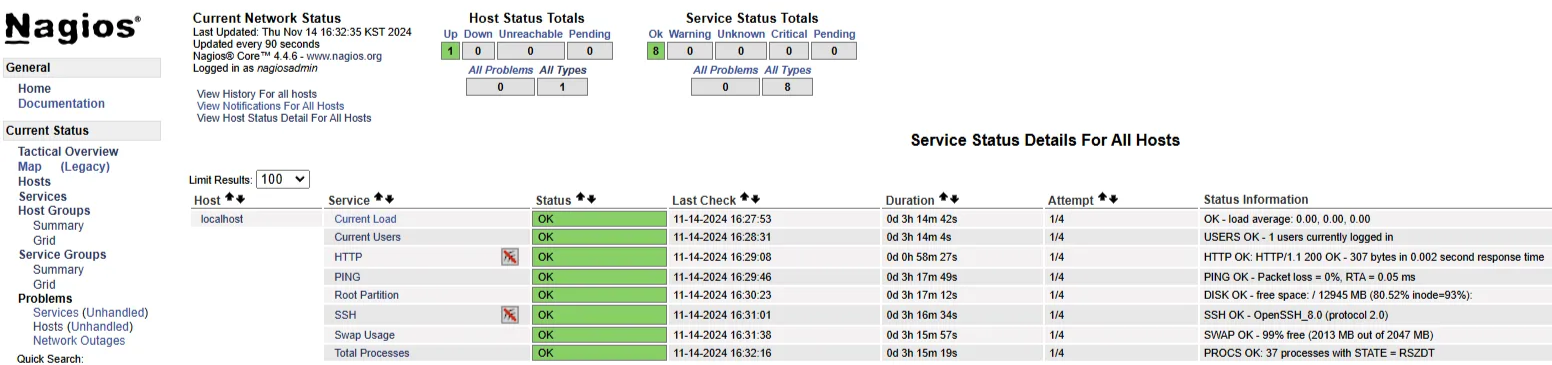Open the Current Load service
The image size is (1552, 365).
click(365, 219)
